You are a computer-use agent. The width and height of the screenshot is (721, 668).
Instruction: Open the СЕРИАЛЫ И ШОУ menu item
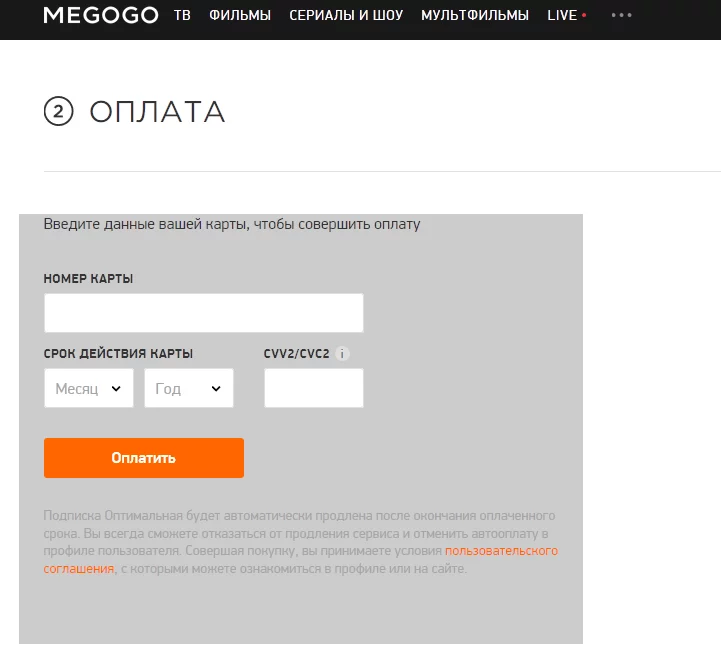click(x=346, y=16)
